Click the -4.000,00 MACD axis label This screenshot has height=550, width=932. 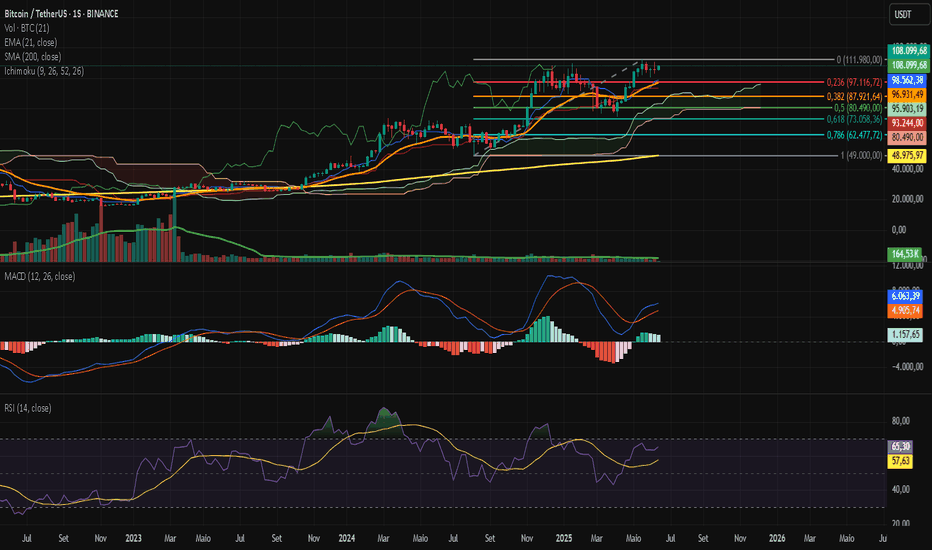[907, 366]
